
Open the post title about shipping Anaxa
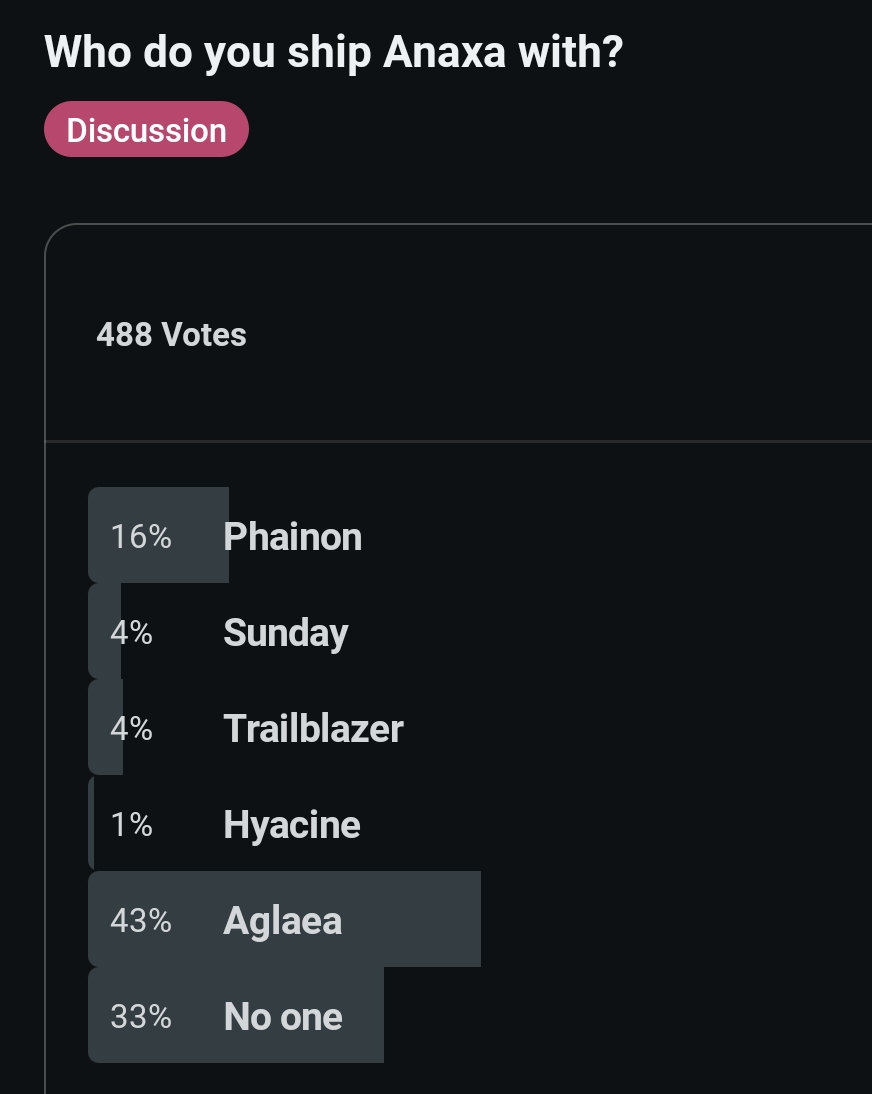click(333, 53)
